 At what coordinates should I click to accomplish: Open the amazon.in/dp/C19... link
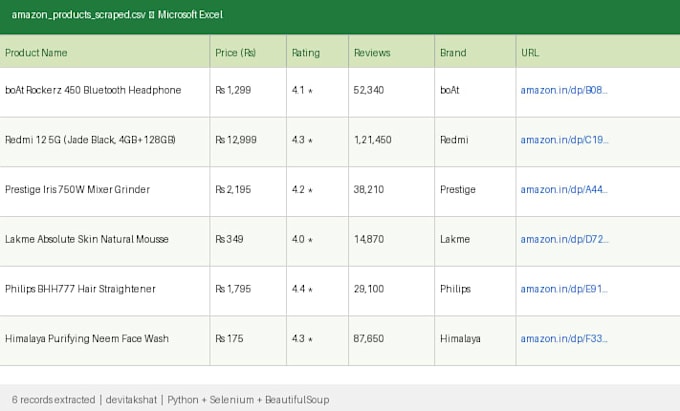click(x=564, y=140)
